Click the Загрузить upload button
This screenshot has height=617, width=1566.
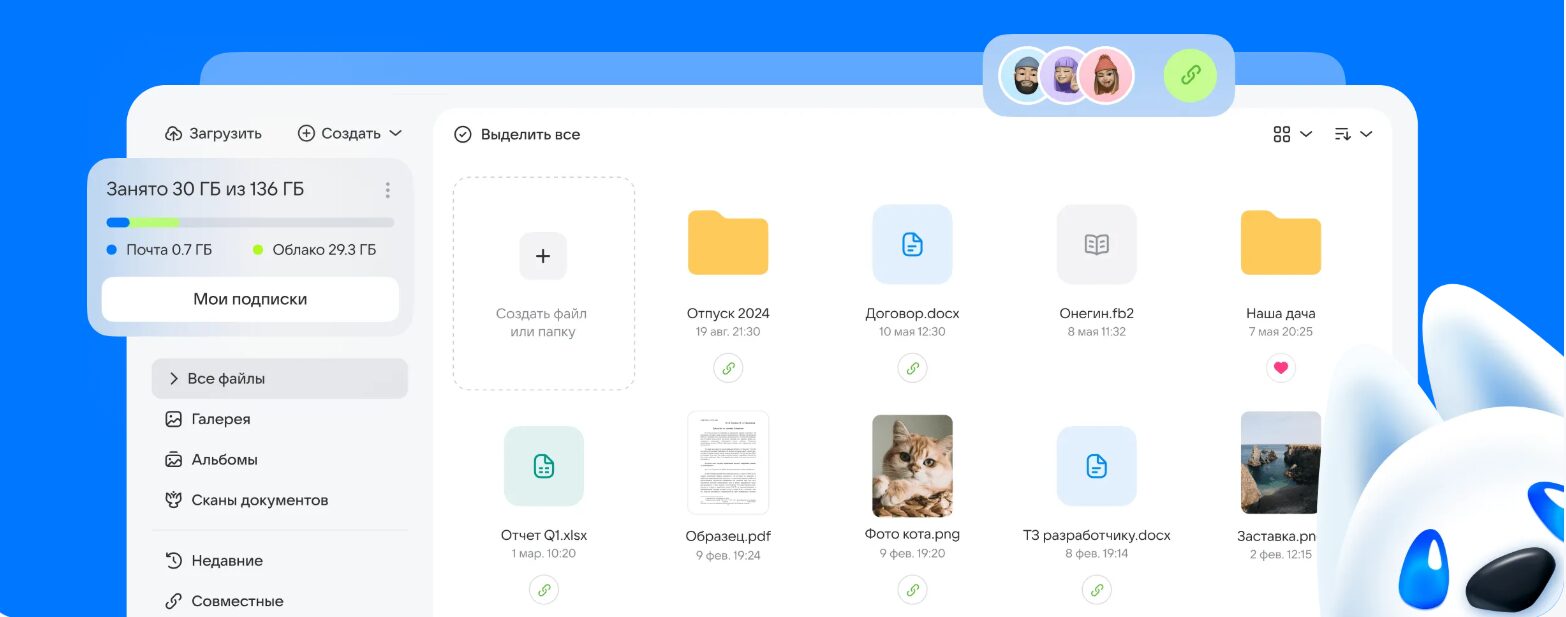coord(214,133)
